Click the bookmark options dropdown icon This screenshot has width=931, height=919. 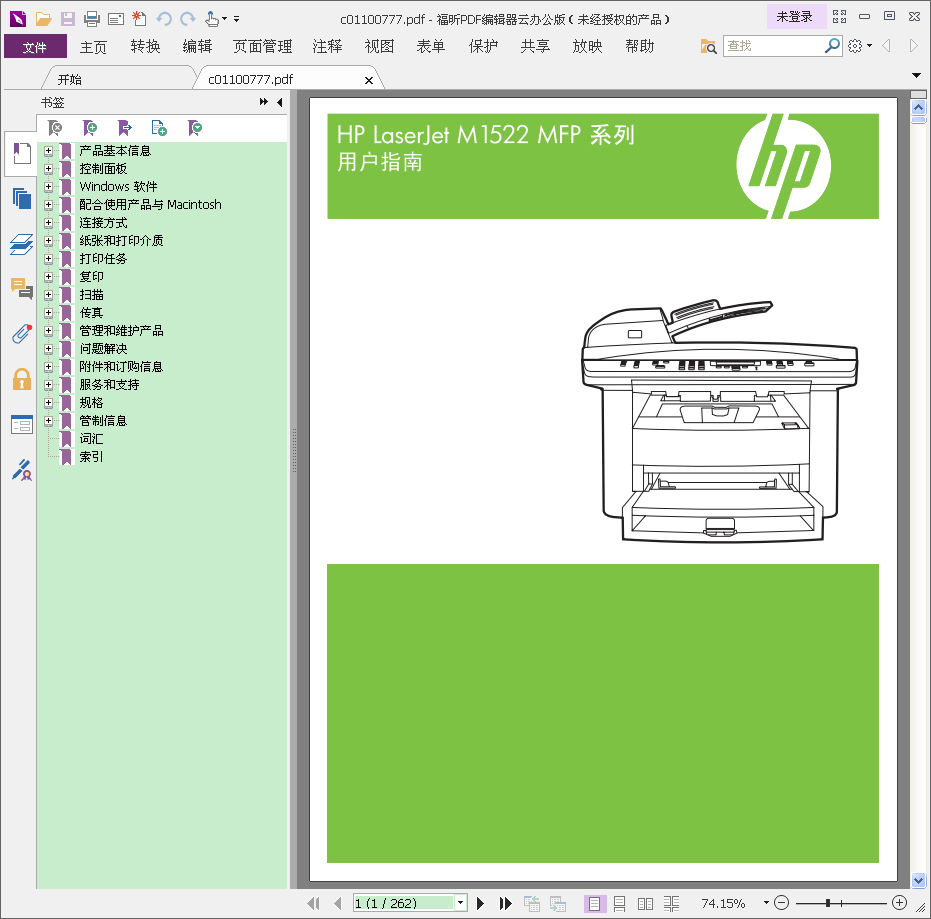(x=194, y=128)
